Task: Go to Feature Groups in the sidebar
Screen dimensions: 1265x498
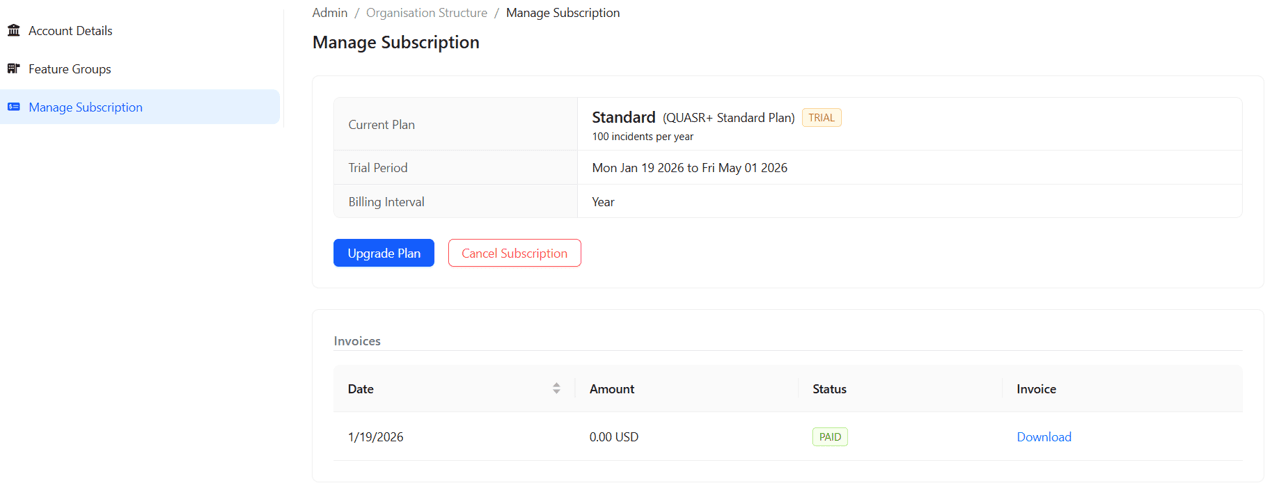Action: (69, 69)
